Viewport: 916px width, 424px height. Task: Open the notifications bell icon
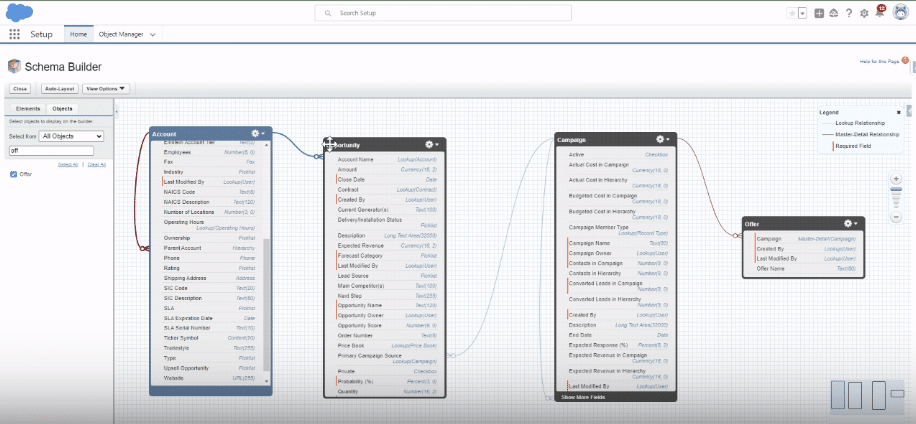point(880,13)
